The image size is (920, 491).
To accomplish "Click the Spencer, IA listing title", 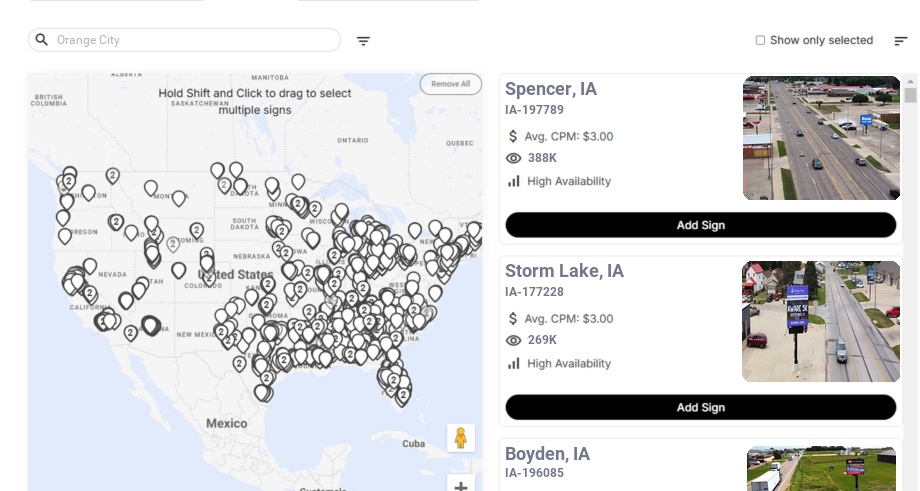I will 551,89.
